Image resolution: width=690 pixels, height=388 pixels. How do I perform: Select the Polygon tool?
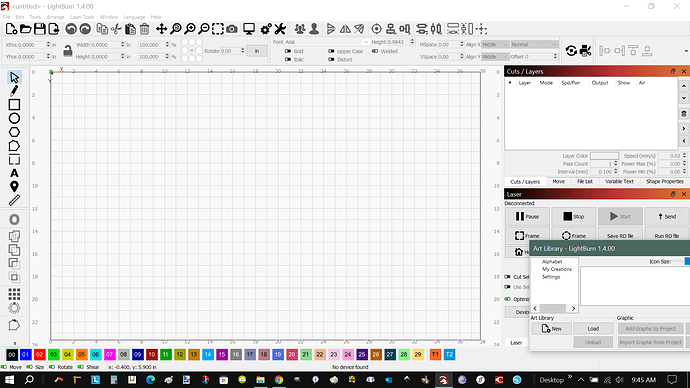click(x=14, y=132)
